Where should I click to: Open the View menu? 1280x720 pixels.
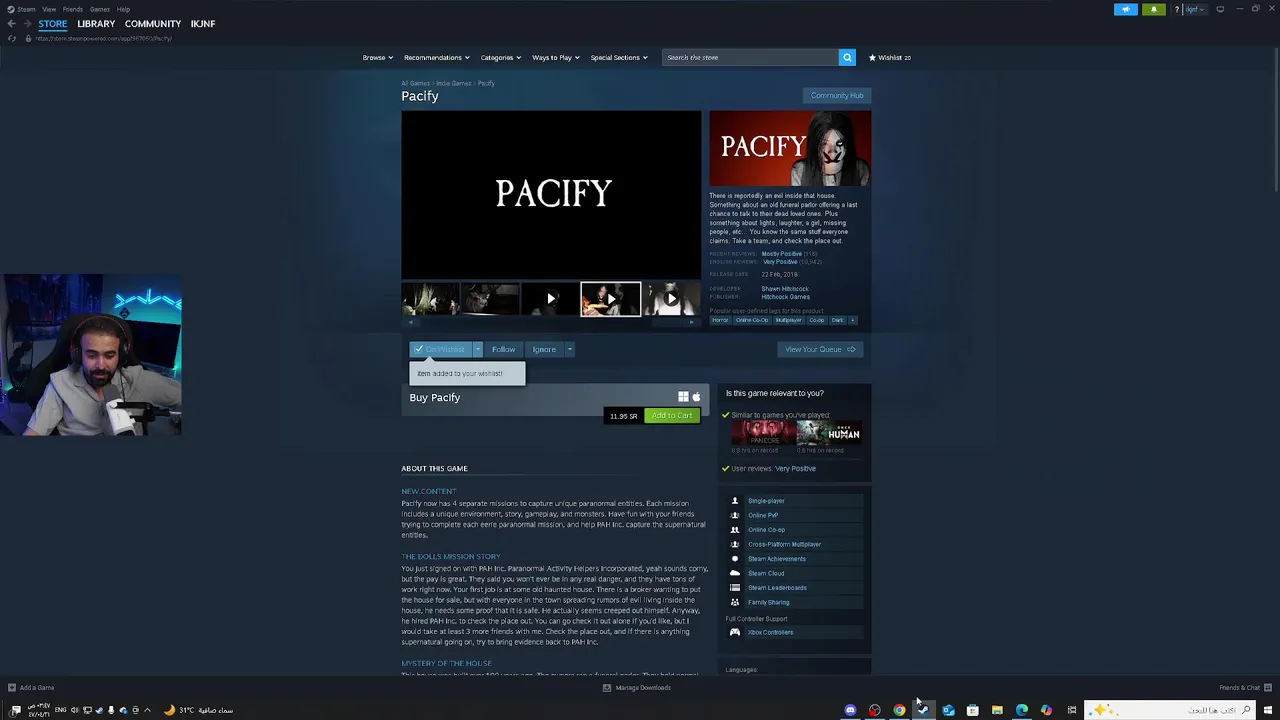click(x=49, y=9)
